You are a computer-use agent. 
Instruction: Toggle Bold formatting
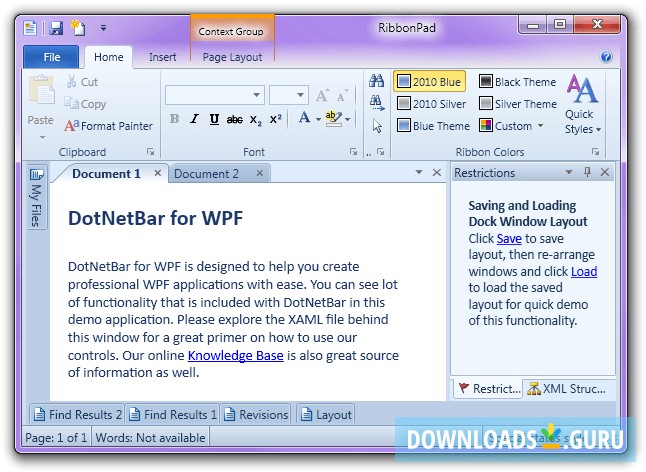[x=174, y=119]
